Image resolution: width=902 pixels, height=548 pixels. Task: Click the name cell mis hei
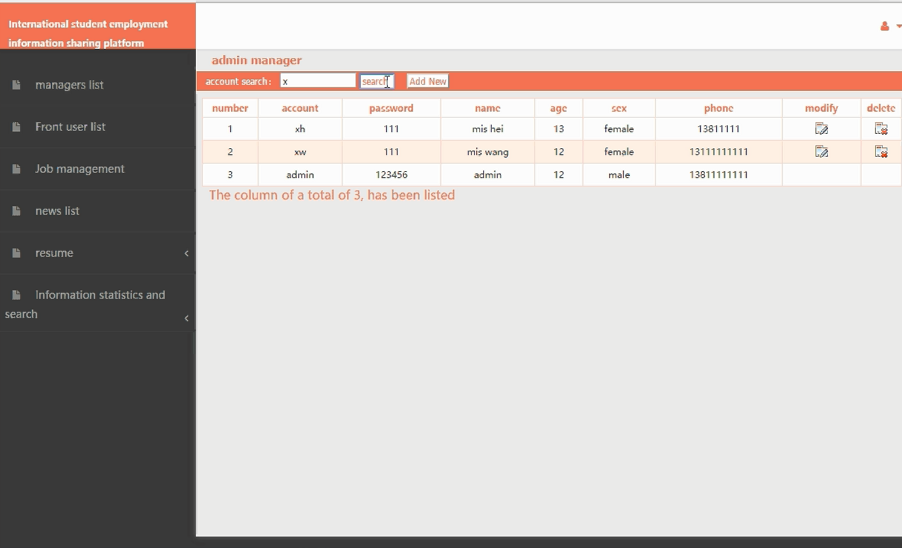488,129
